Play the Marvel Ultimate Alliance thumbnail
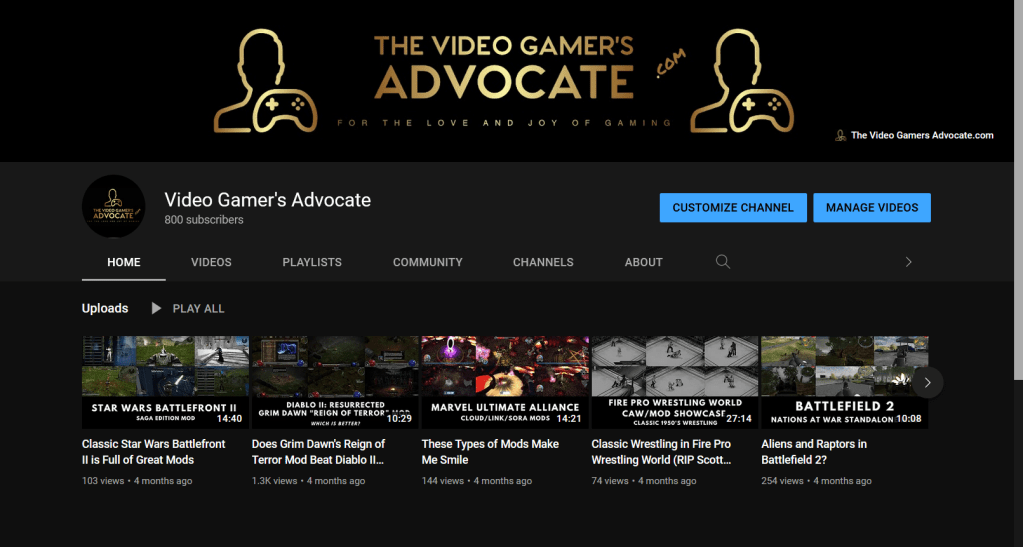This screenshot has height=547, width=1023. (505, 382)
